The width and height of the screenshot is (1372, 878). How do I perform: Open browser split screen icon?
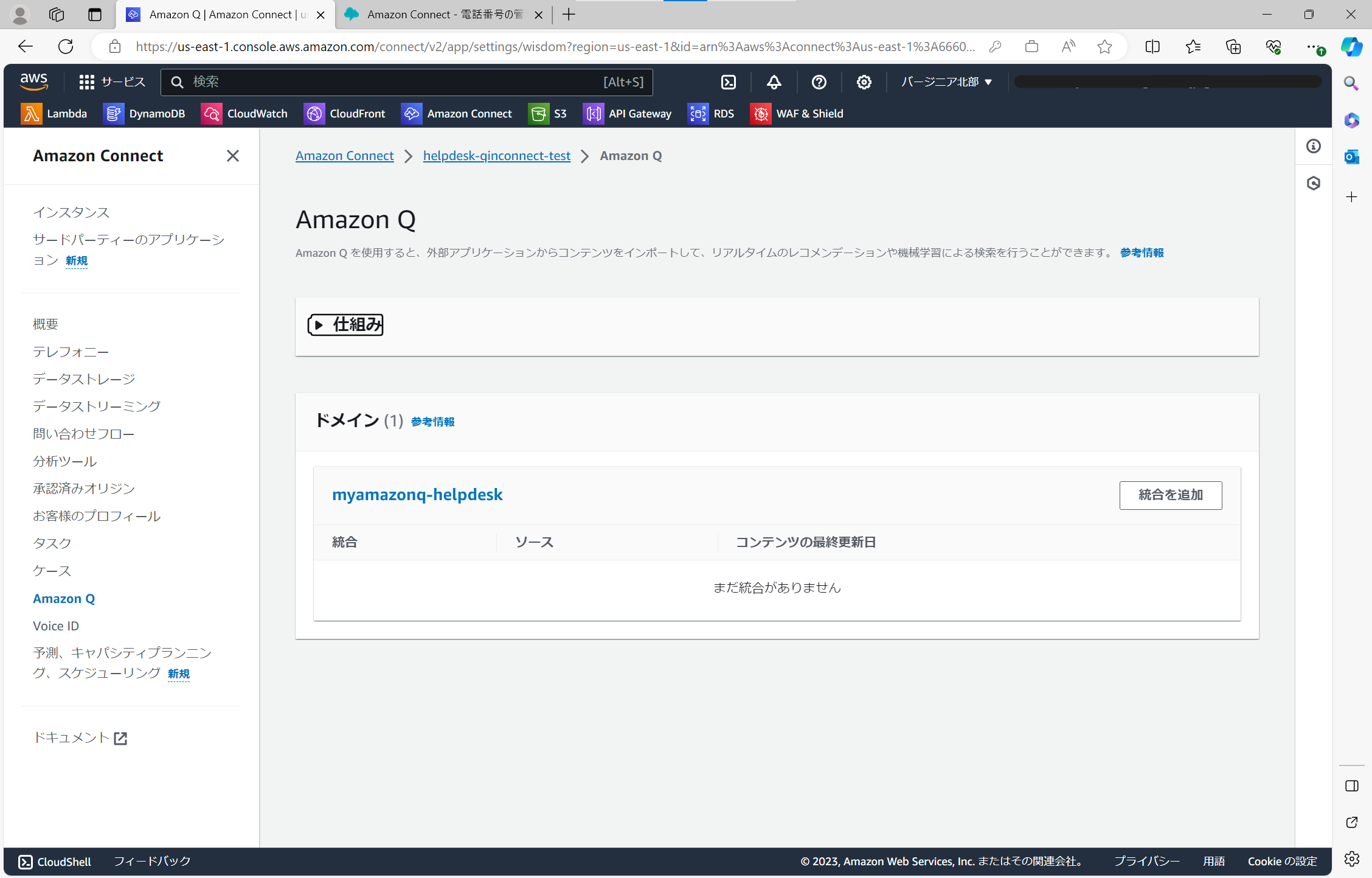(x=1152, y=46)
